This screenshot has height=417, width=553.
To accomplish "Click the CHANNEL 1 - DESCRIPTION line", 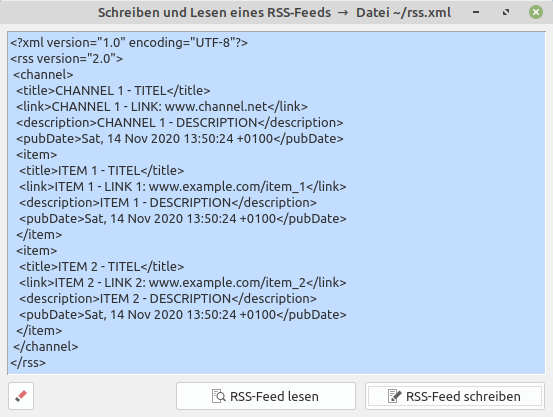I will click(x=180, y=123).
